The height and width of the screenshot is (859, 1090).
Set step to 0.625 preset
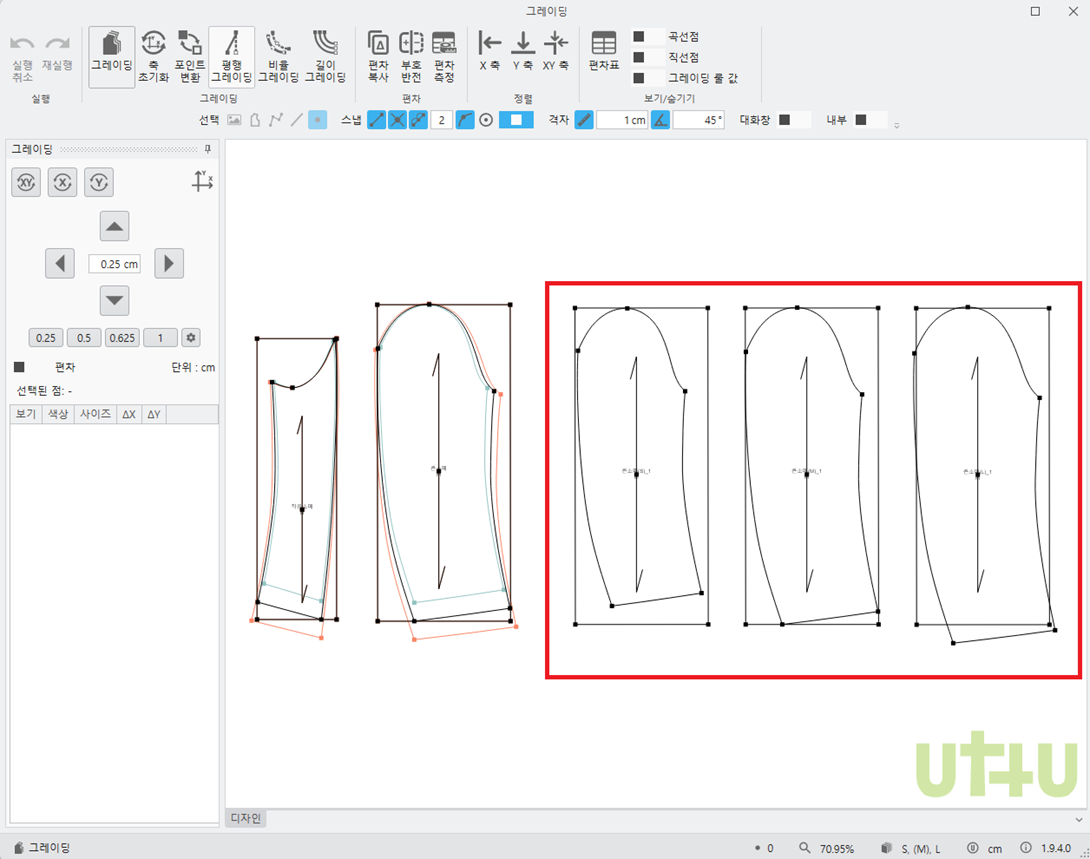[x=122, y=338]
